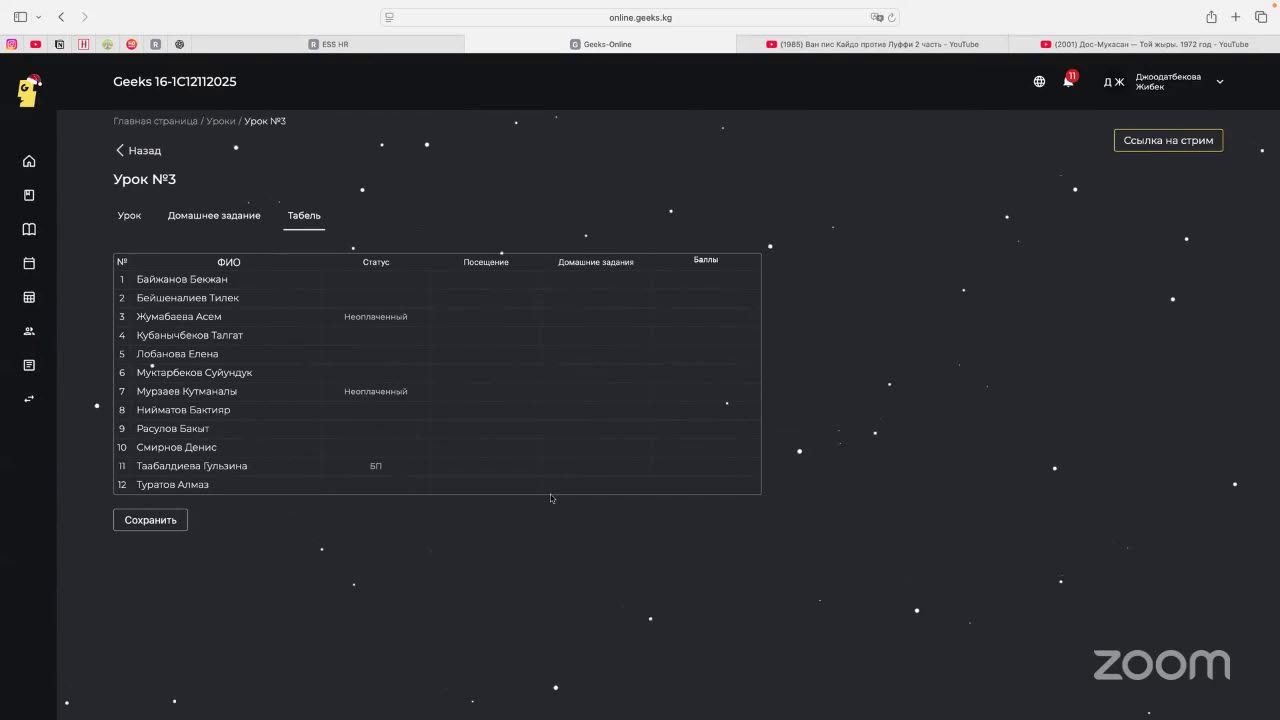Screen dimensions: 1280x720
Task: Open the ChatGPT pinned tab
Action: point(180,44)
